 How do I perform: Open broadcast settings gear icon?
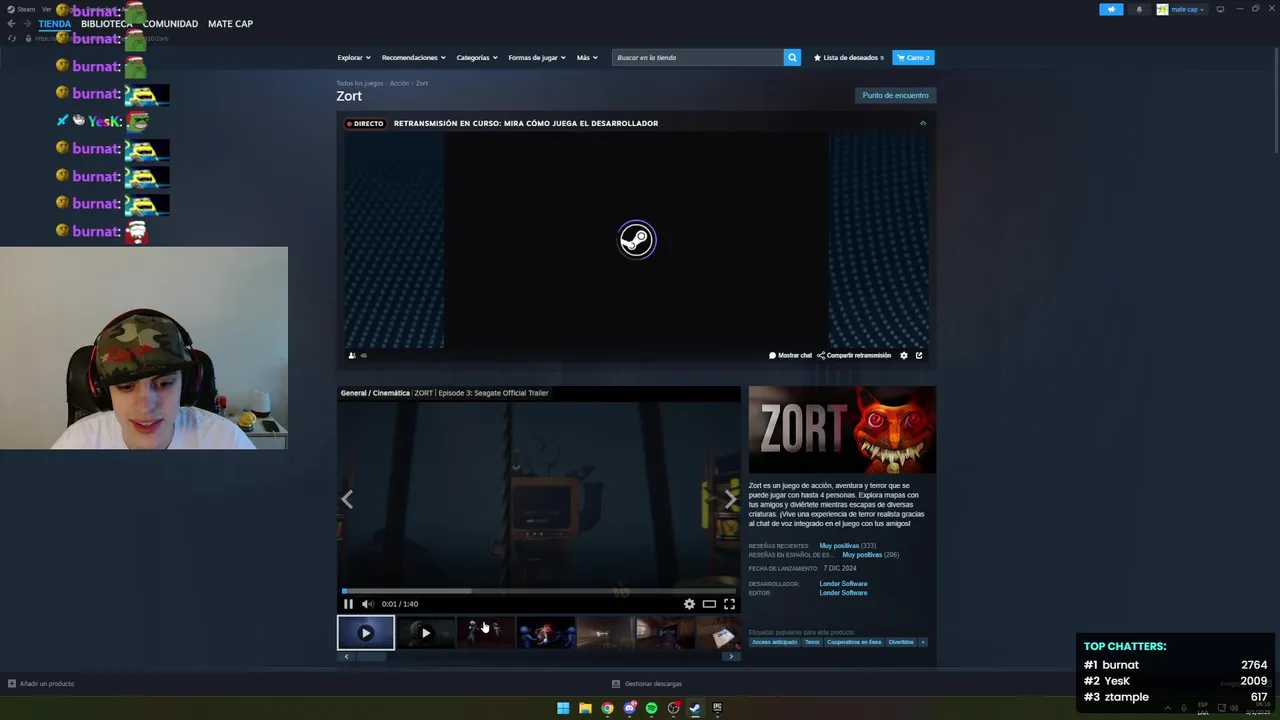(904, 355)
